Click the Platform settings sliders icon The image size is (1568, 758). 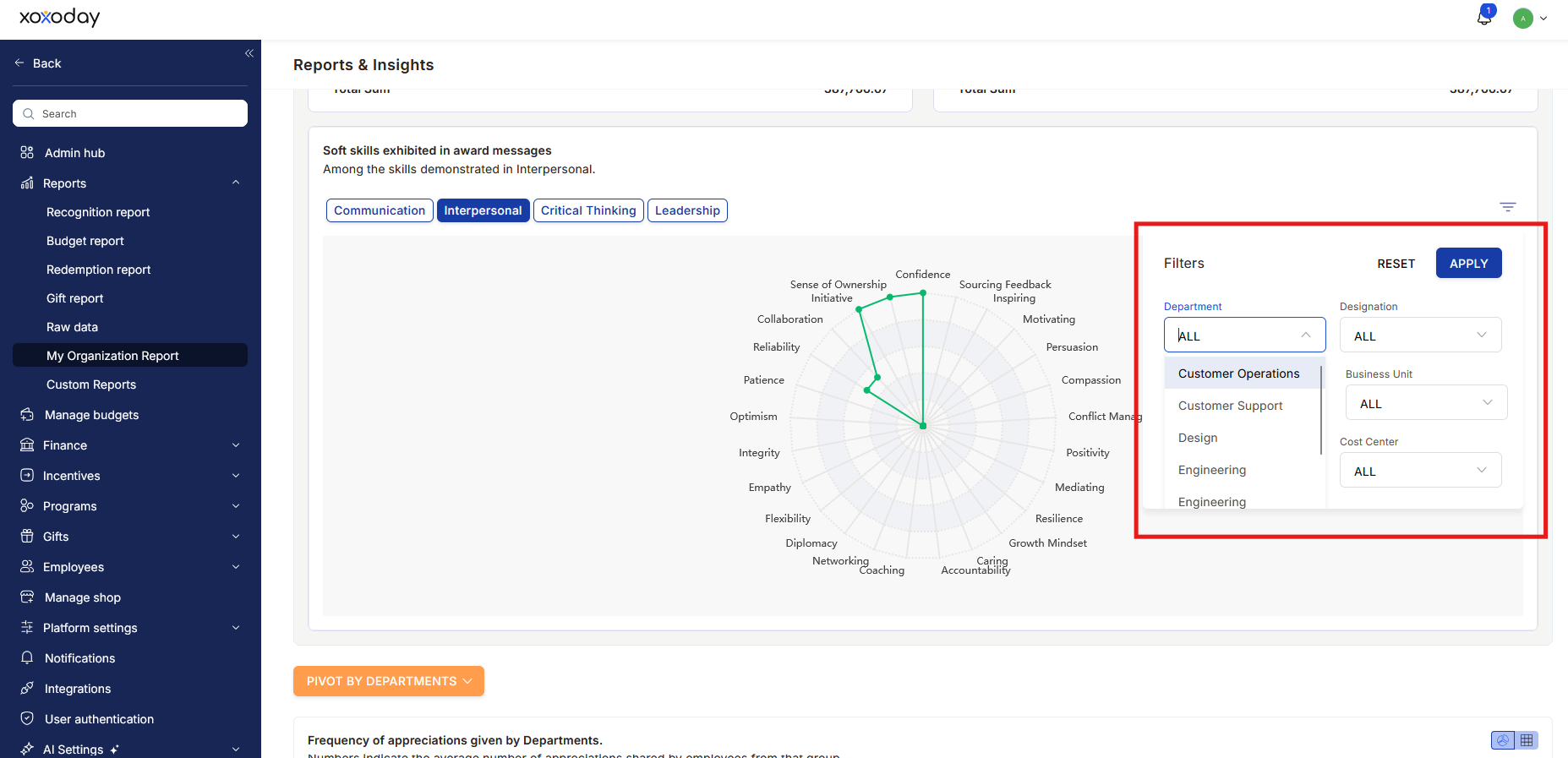[x=27, y=628]
